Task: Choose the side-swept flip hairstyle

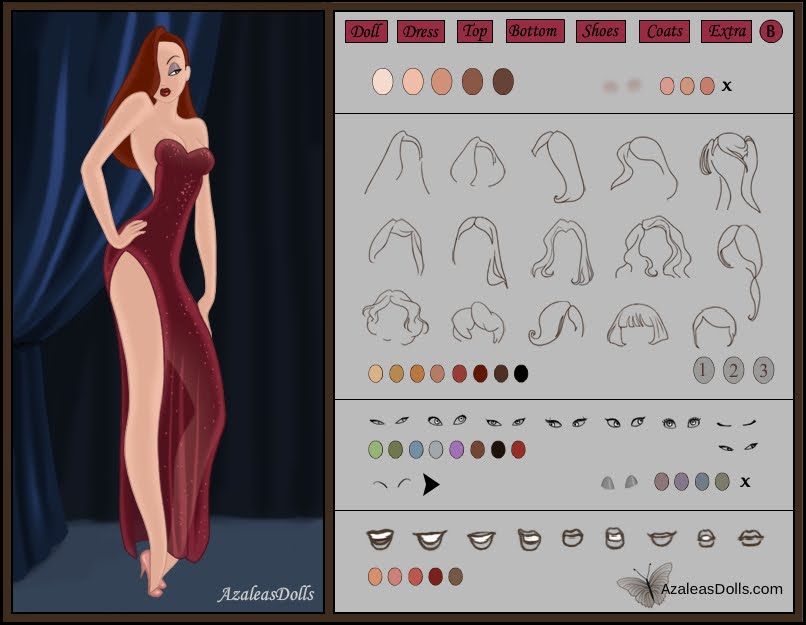Action: pos(556,323)
